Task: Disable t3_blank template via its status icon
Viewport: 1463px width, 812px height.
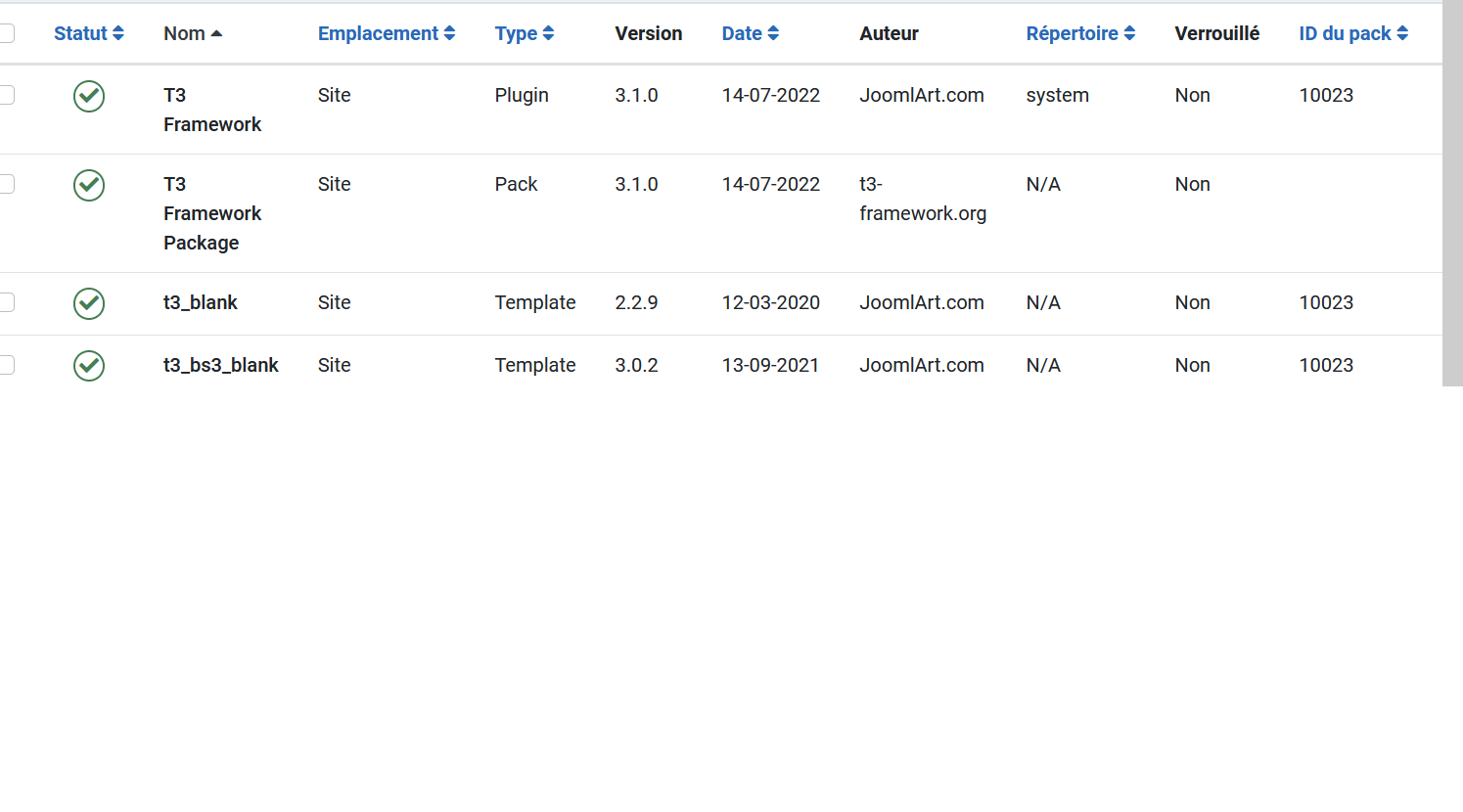Action: 89,303
